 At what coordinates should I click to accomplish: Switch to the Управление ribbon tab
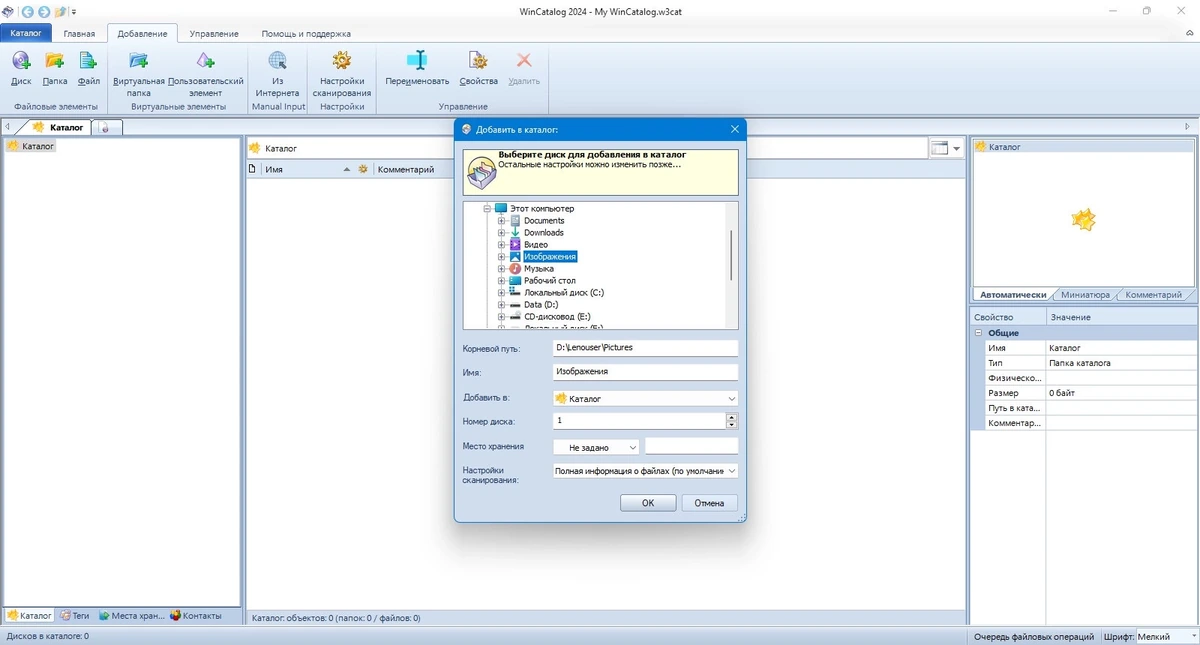coord(214,33)
